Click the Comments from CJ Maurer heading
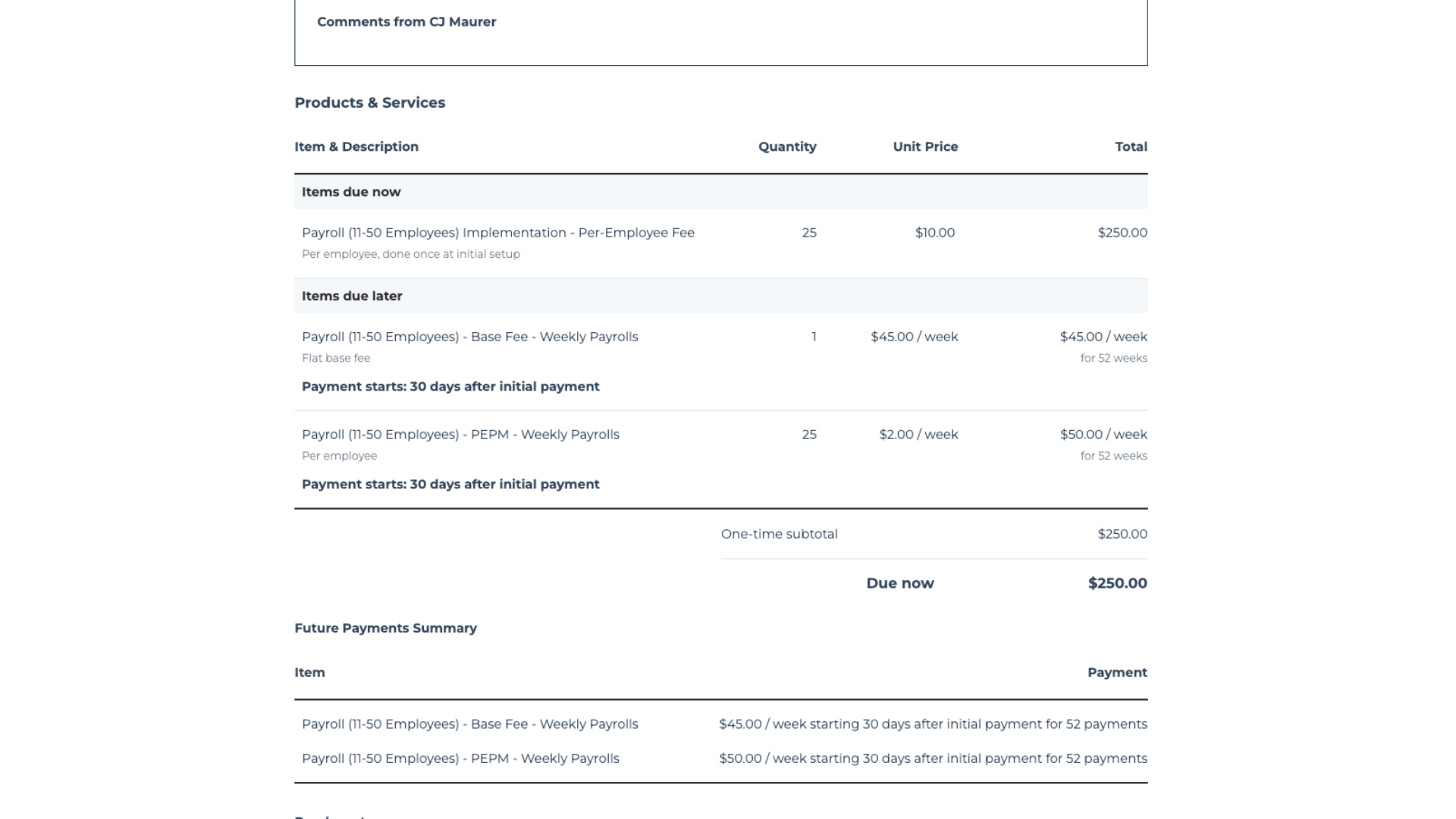Viewport: 1456px width, 819px height. (406, 22)
